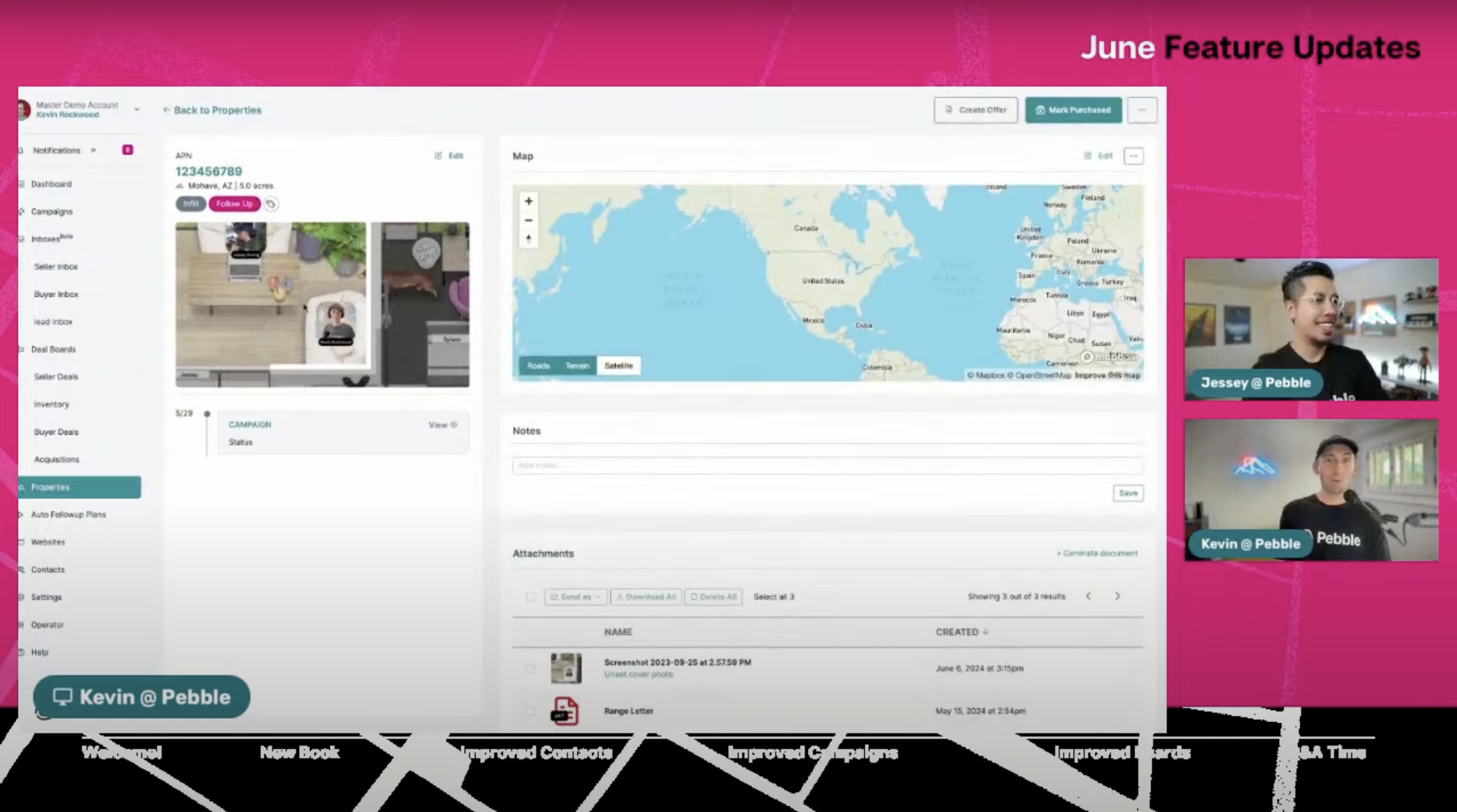Click the Map panel three-dots menu icon
Image resolution: width=1457 pixels, height=812 pixels.
[x=1134, y=155]
